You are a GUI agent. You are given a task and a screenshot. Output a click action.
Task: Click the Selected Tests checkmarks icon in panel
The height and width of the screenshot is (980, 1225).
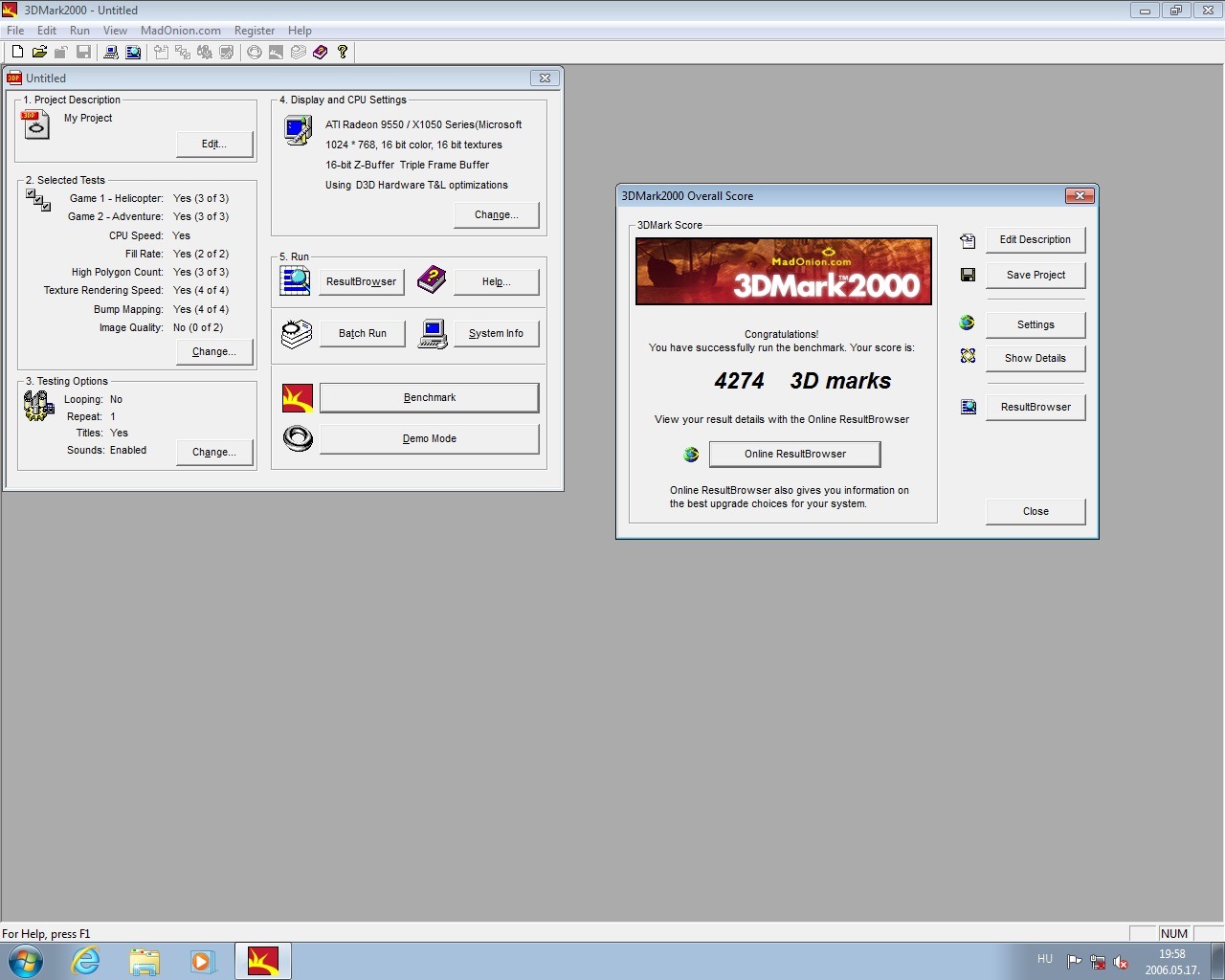38,200
